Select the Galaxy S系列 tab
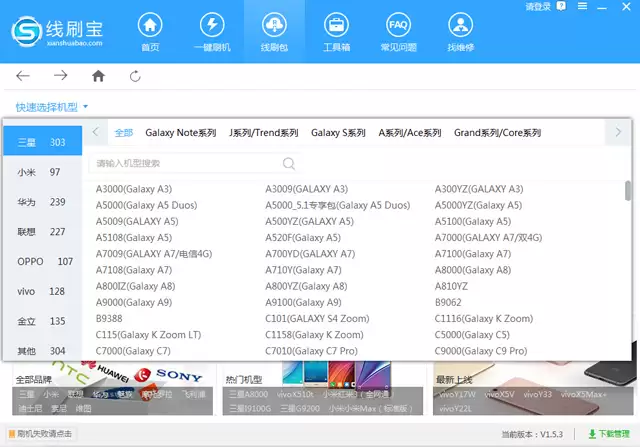Viewport: 640px width, 447px height. coord(338,133)
